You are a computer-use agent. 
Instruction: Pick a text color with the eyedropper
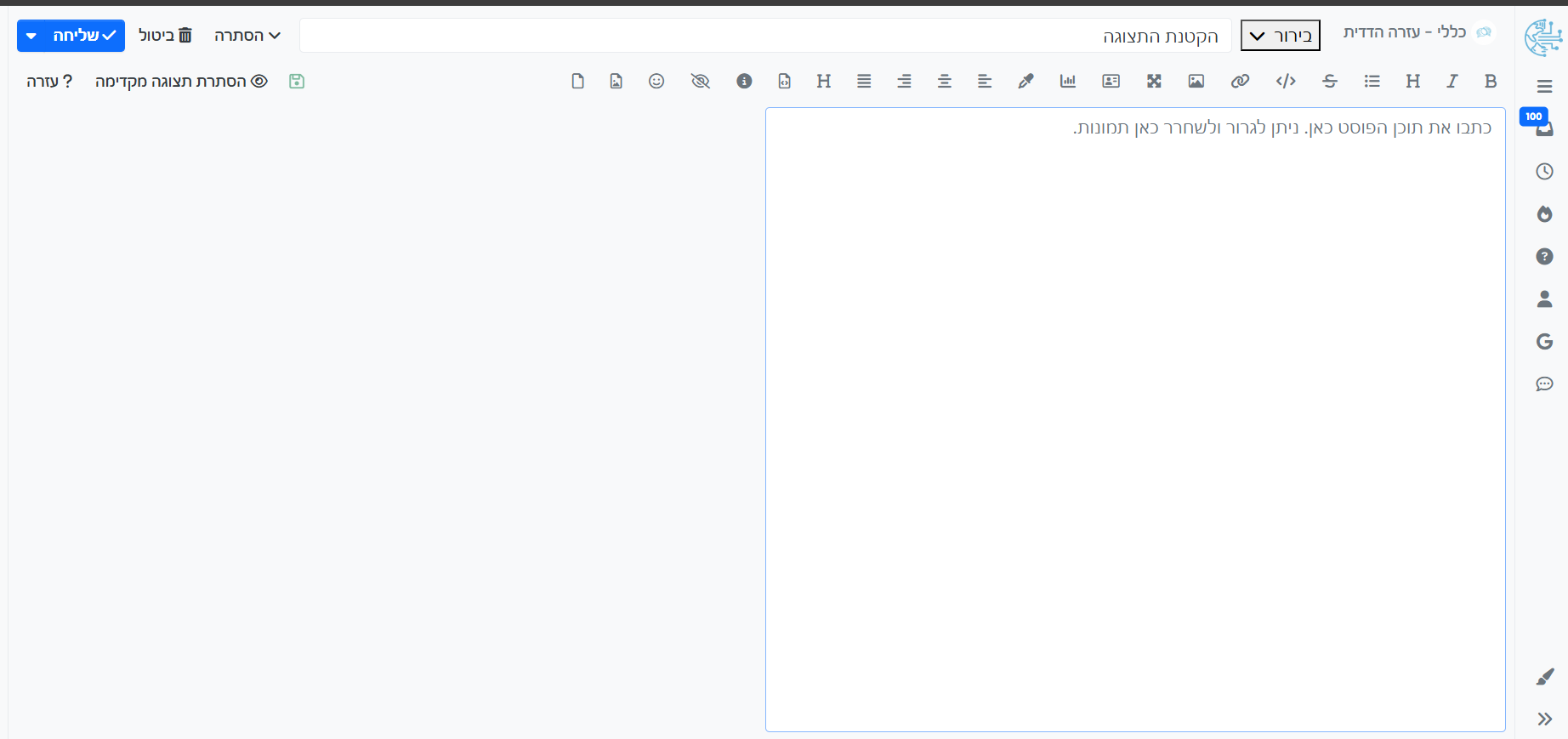(1025, 81)
